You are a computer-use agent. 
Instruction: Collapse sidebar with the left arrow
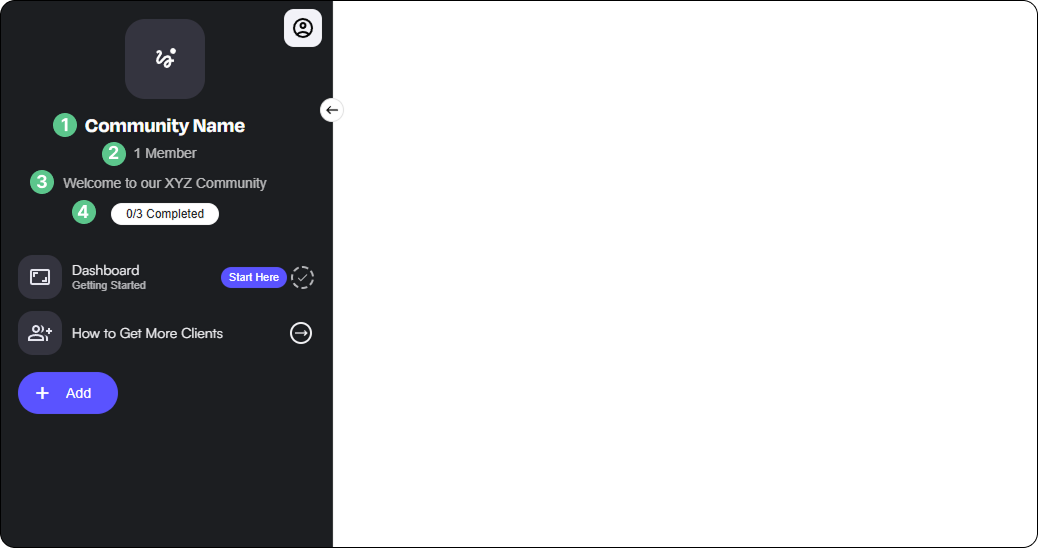(332, 110)
